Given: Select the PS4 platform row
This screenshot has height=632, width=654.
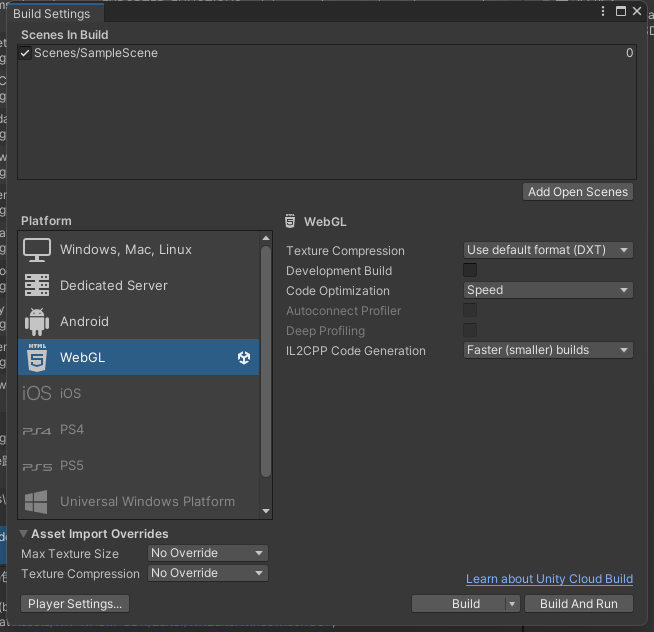Looking at the screenshot, I should [139, 430].
